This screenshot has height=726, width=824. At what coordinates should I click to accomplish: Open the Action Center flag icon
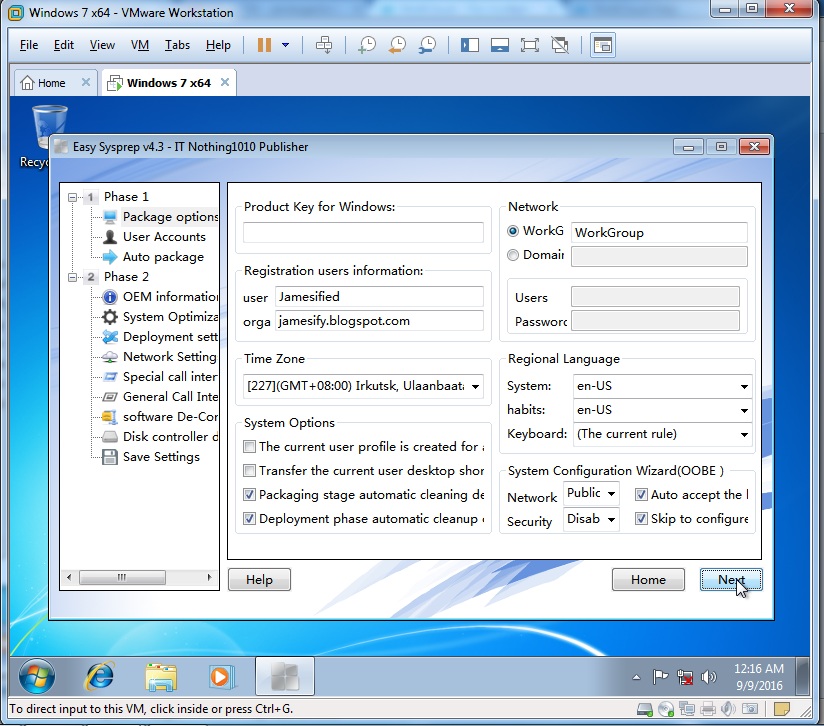coord(660,677)
